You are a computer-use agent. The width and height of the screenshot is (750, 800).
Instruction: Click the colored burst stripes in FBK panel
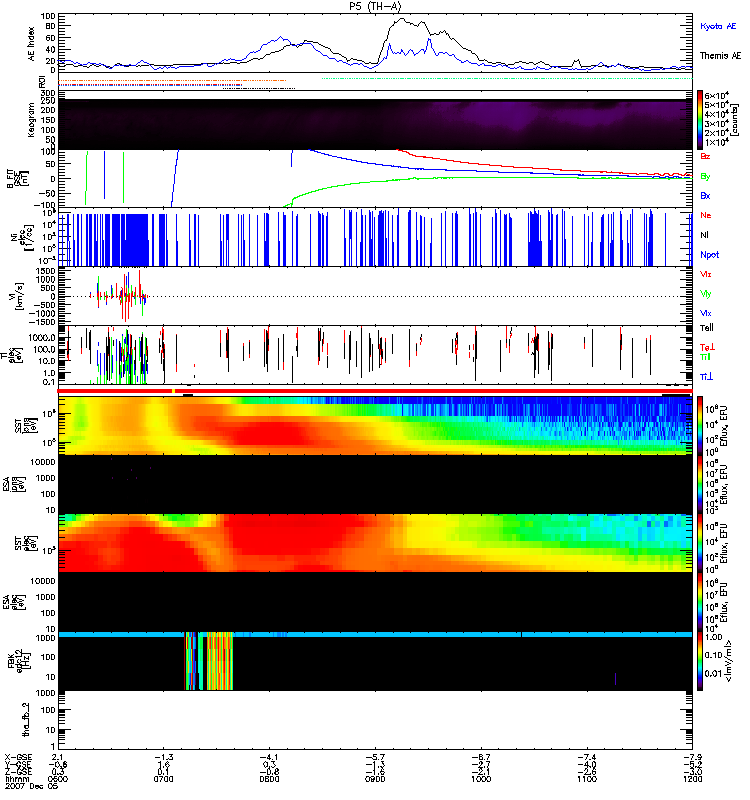pos(209,661)
